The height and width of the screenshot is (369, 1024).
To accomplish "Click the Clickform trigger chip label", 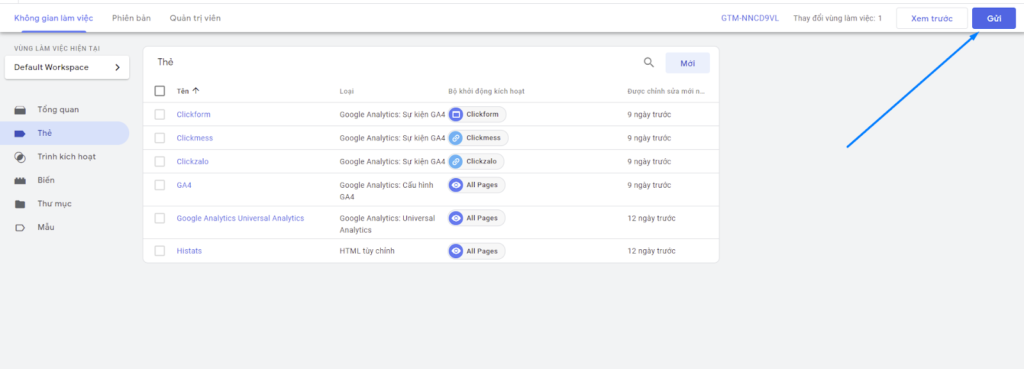I will pyautogui.click(x=483, y=114).
